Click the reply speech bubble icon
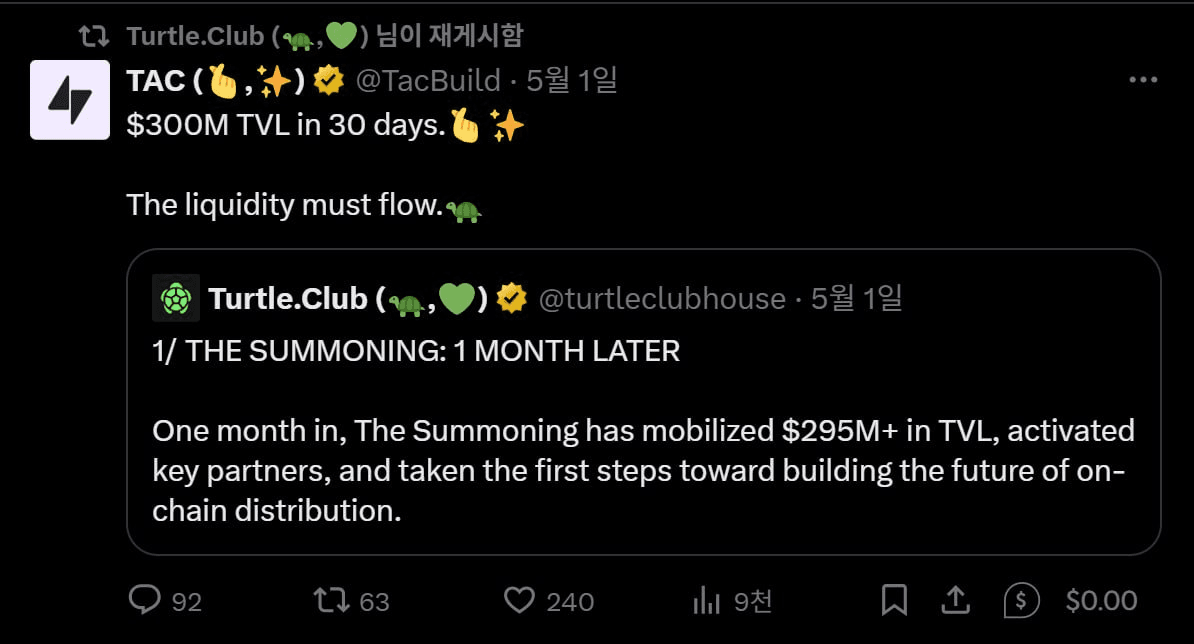This screenshot has width=1194, height=644. pyautogui.click(x=145, y=600)
